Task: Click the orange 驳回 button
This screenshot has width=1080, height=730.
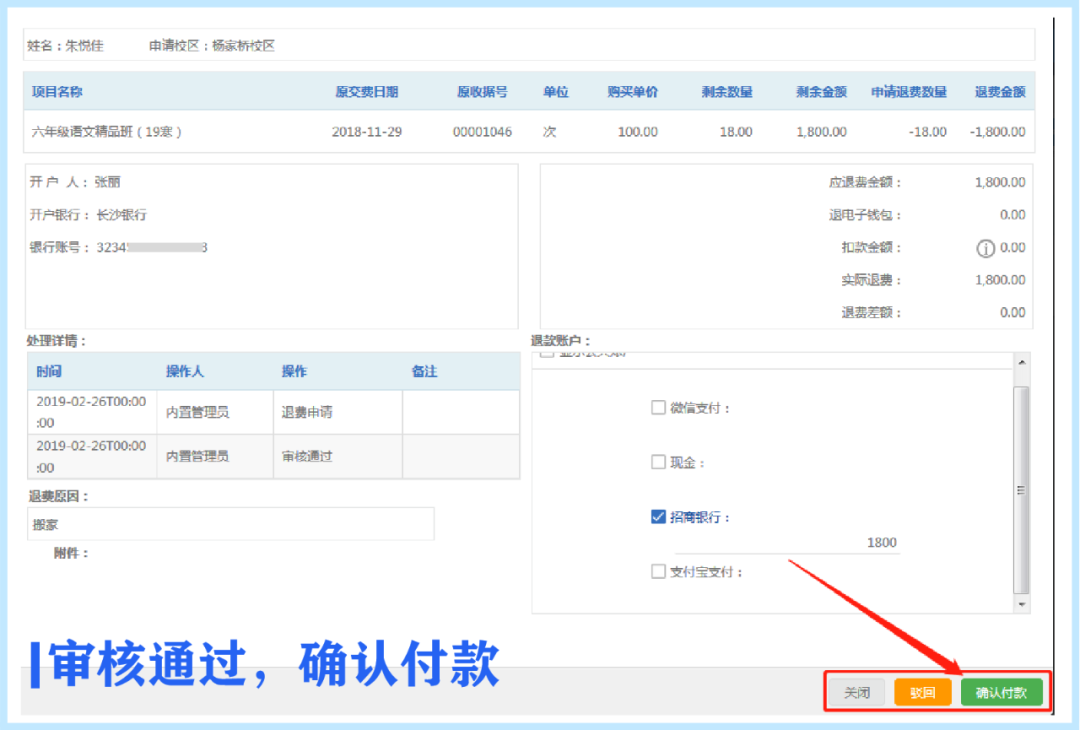Action: point(922,692)
